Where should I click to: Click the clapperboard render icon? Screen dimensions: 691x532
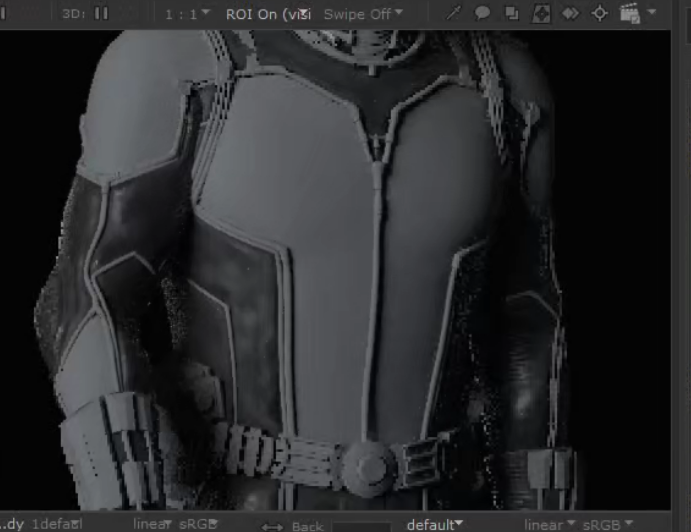pyautogui.click(x=629, y=13)
